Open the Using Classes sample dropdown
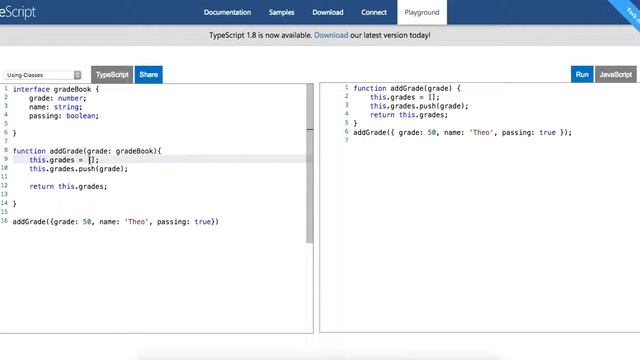This screenshot has height=360, width=640. click(42, 75)
